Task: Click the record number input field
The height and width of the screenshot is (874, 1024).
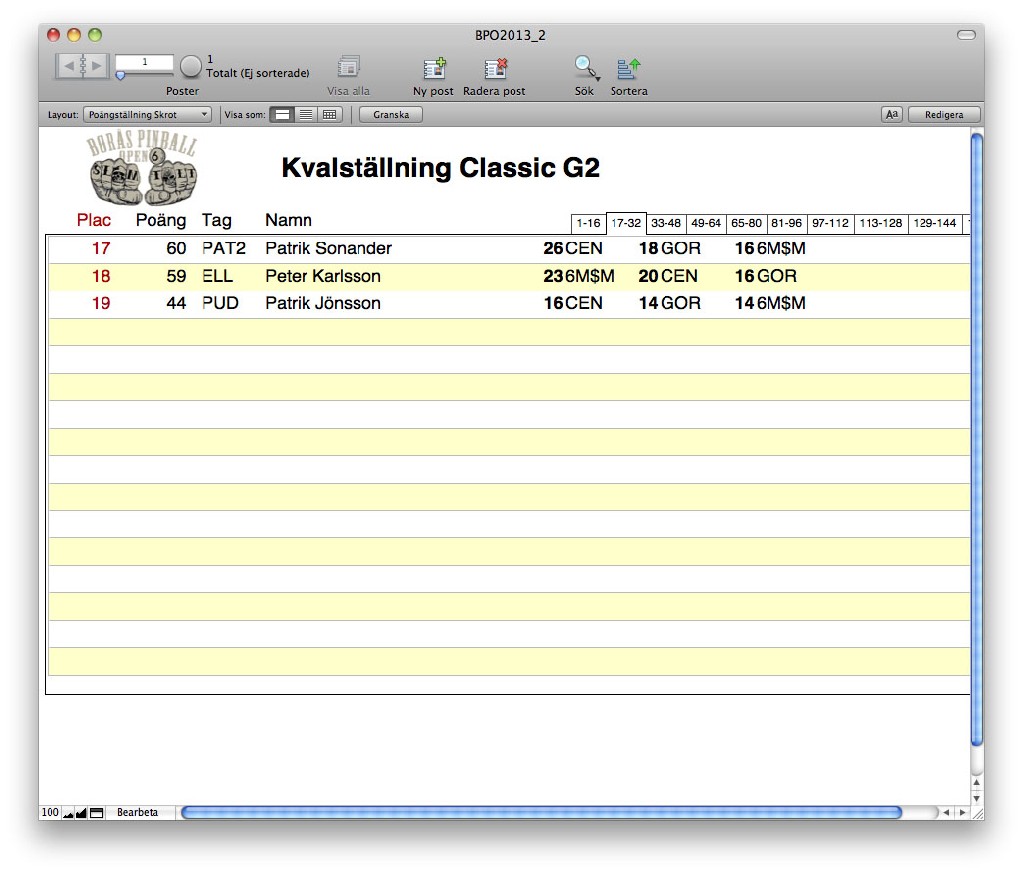Action: (x=144, y=62)
